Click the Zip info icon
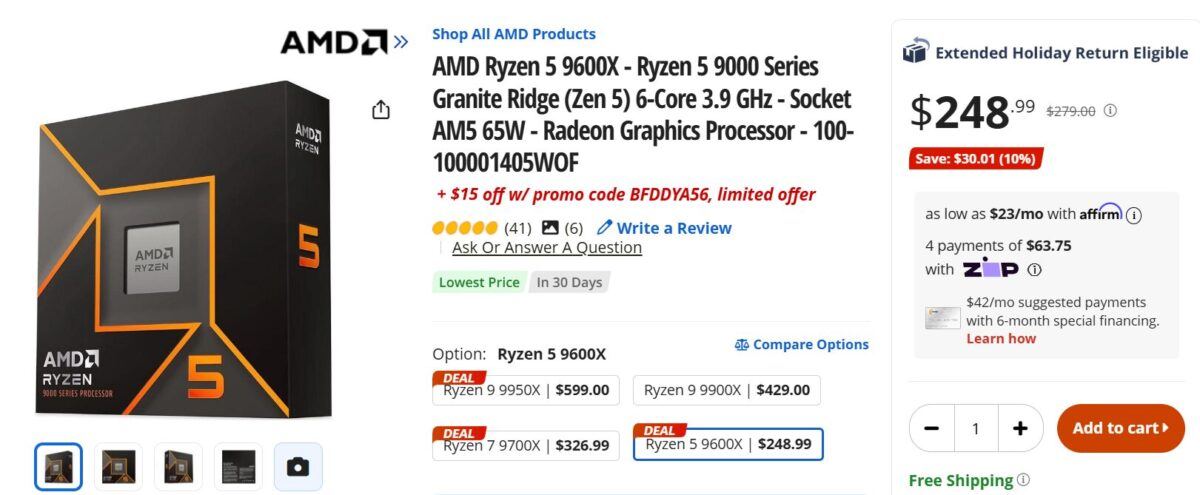The image size is (1200, 495). [x=1035, y=270]
